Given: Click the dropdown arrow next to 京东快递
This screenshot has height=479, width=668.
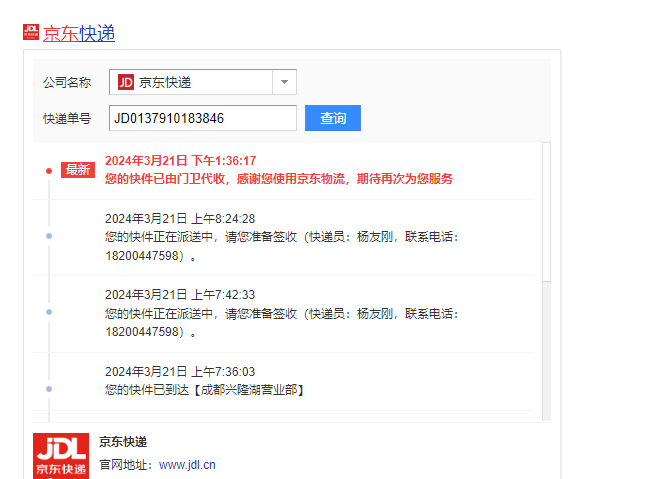Looking at the screenshot, I should (x=285, y=82).
